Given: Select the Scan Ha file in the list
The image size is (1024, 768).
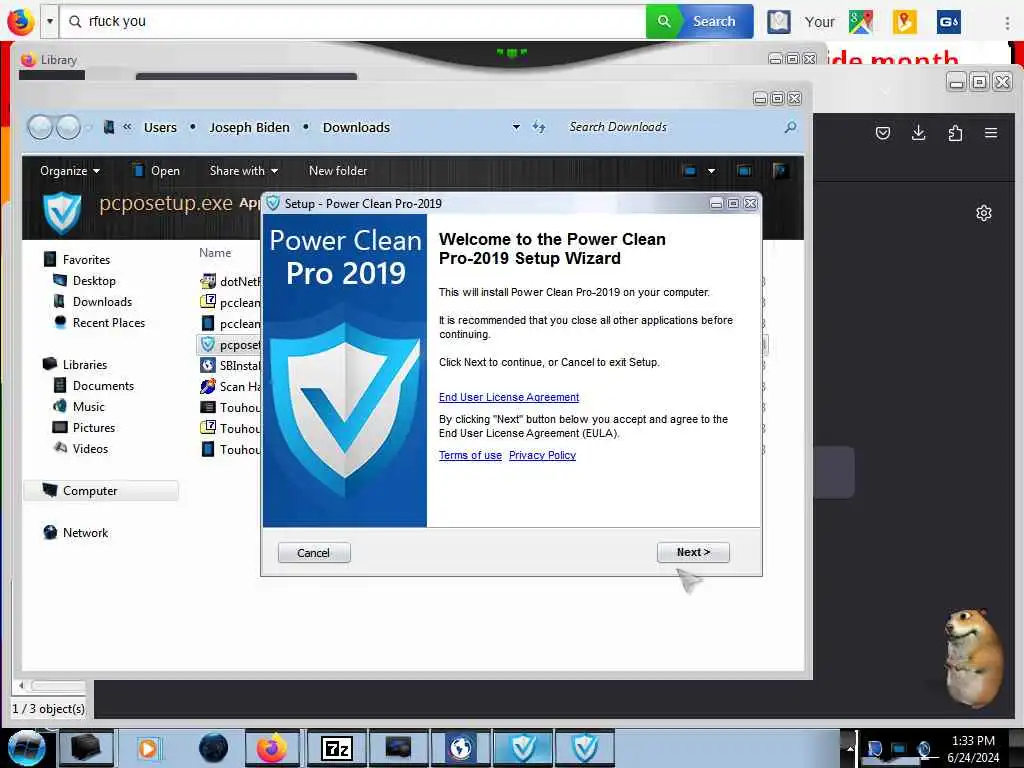Looking at the screenshot, I should click(229, 387).
